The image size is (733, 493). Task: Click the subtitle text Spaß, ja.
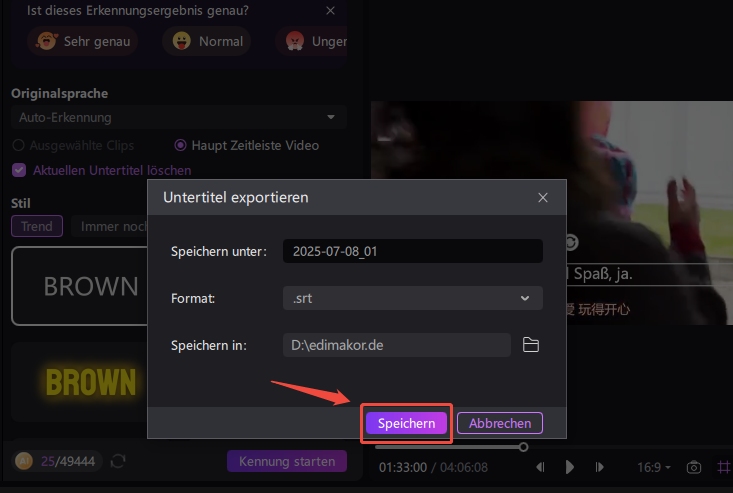tap(603, 274)
